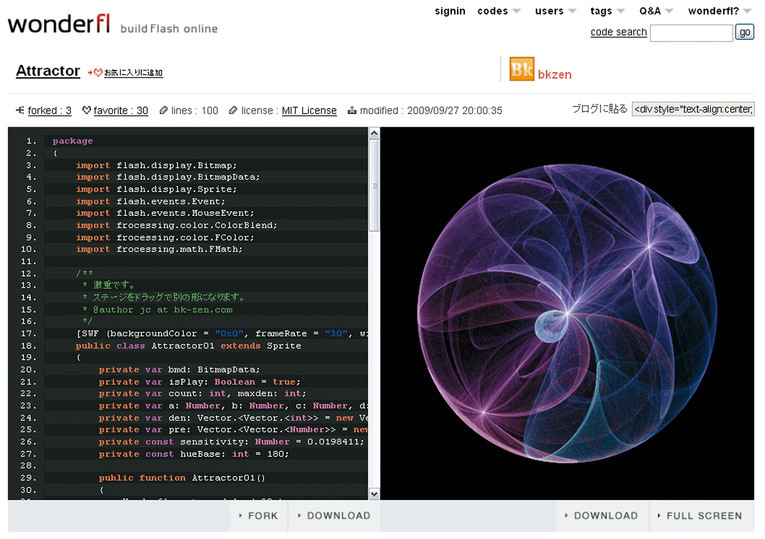765x539 pixels.
Task: Open the Q&A menu
Action: pos(650,11)
